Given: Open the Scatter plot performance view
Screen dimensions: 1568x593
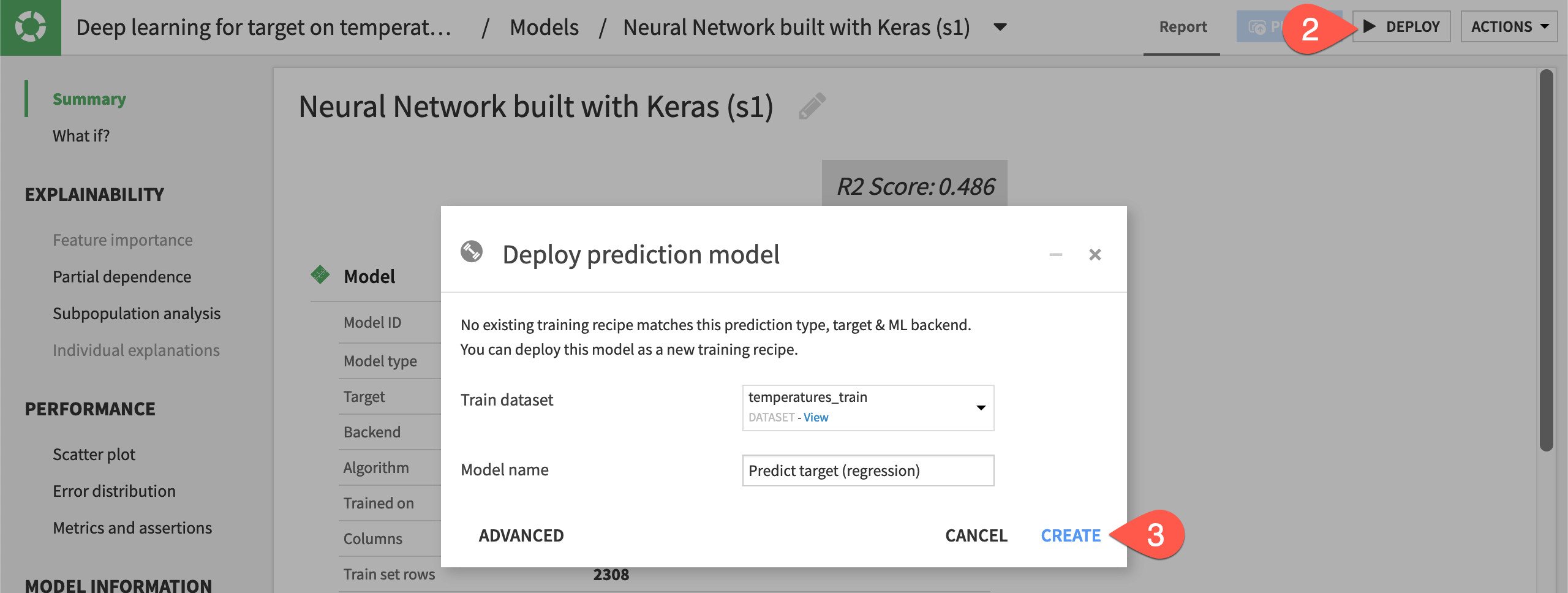Looking at the screenshot, I should (94, 454).
